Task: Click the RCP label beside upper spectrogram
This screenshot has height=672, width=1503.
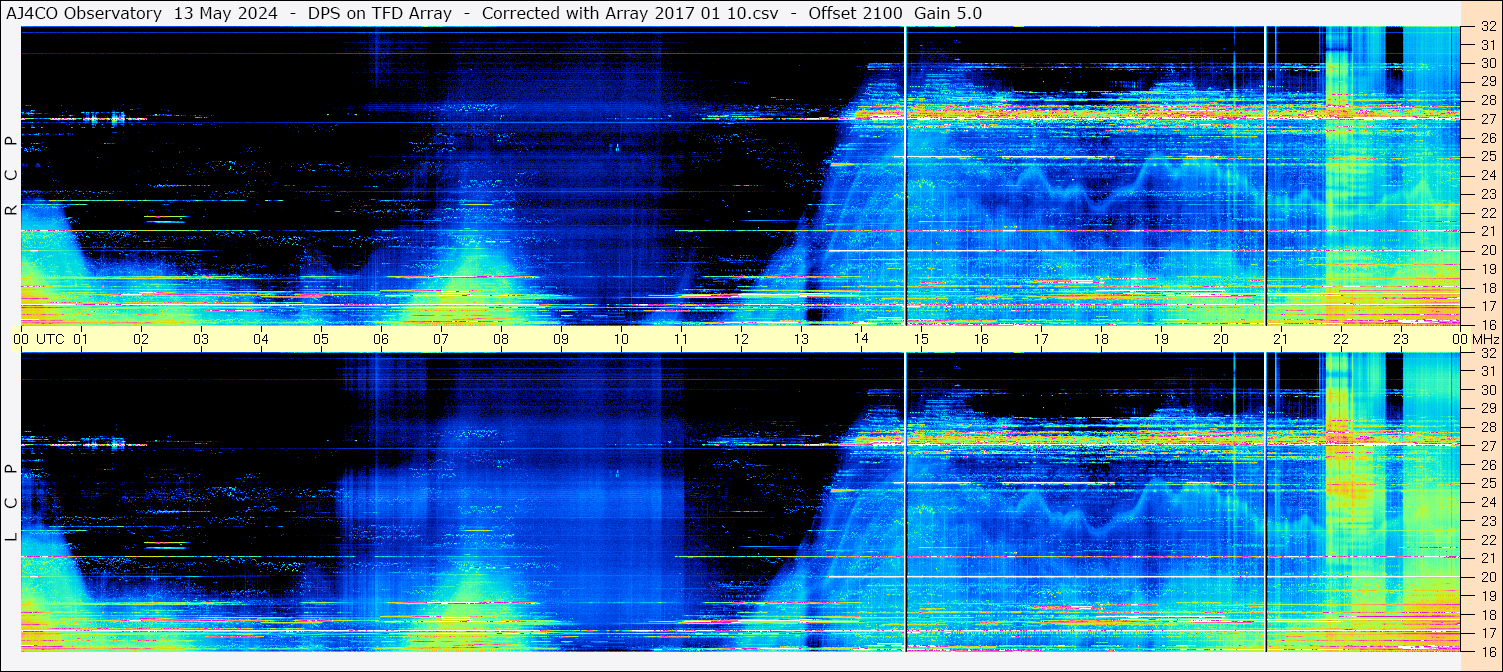Action: point(11,175)
